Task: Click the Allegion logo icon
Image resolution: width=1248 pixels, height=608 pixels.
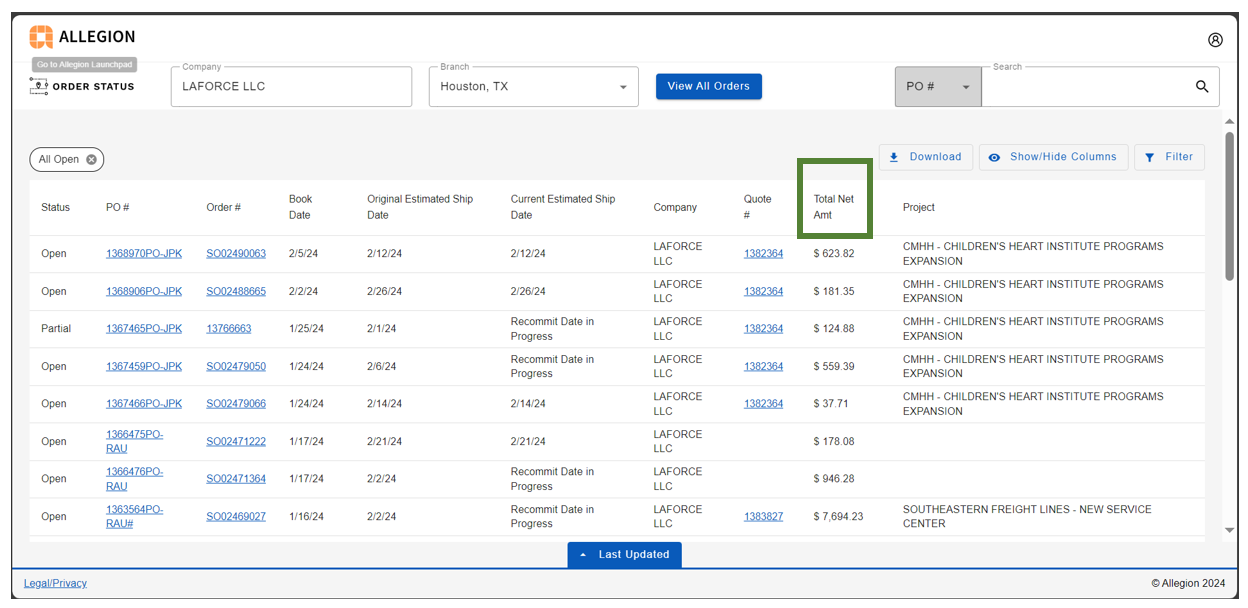Action: 41,37
